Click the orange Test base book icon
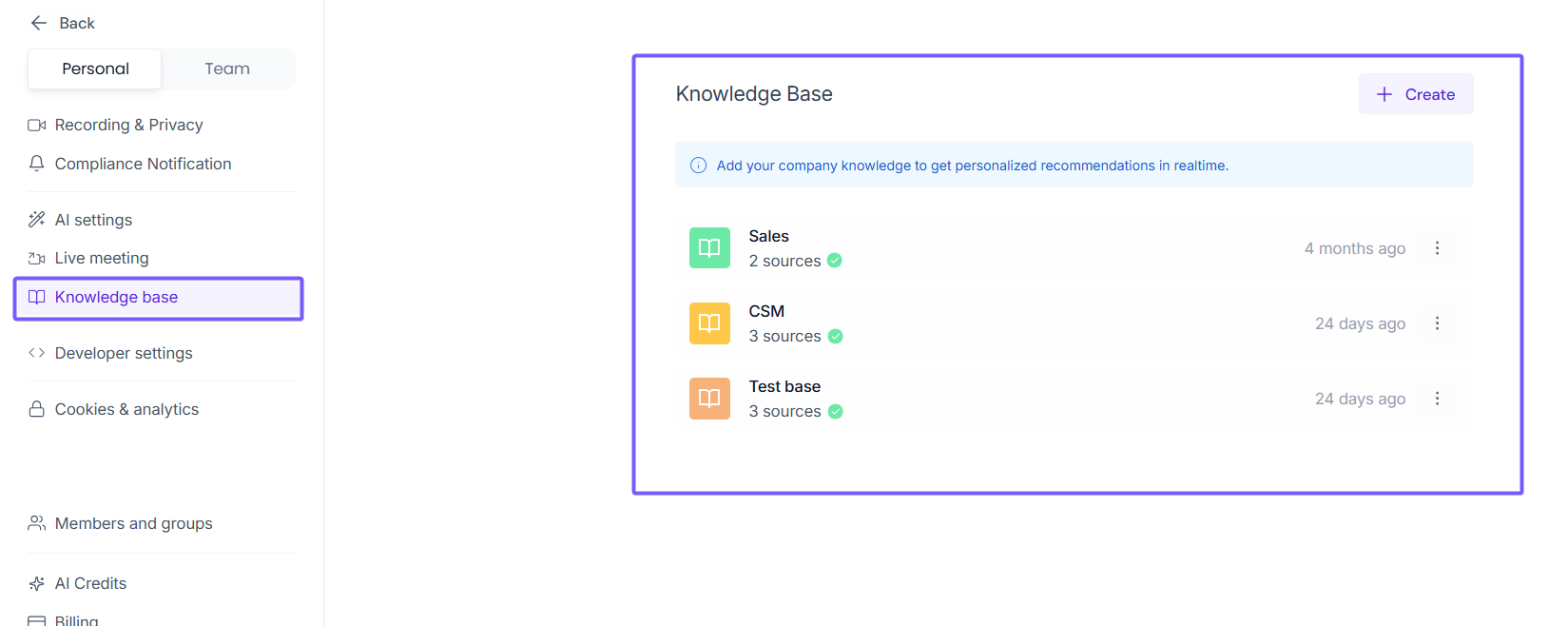Image resolution: width=1568 pixels, height=626 pixels. [709, 399]
